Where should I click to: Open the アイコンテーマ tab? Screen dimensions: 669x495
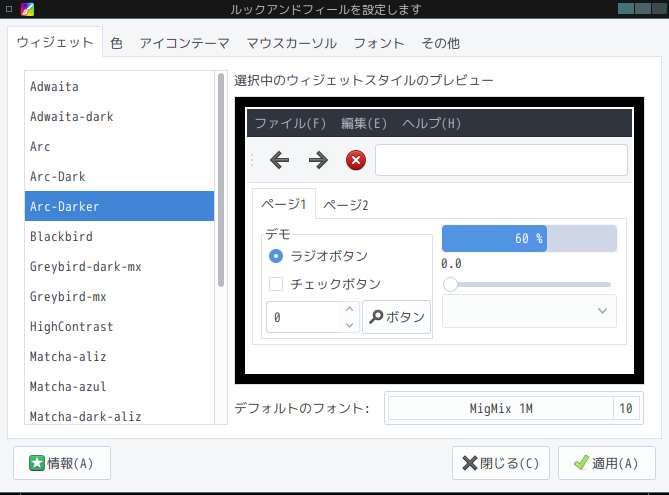point(184,43)
